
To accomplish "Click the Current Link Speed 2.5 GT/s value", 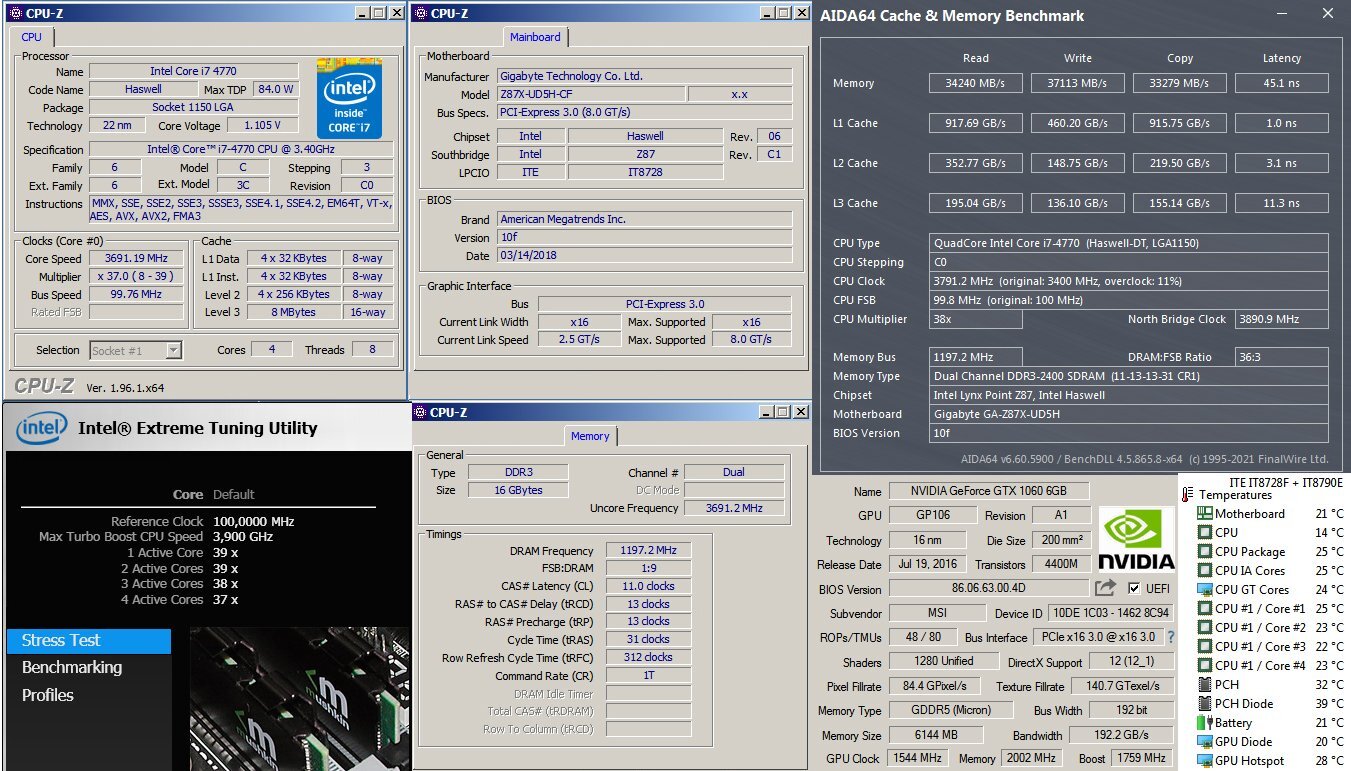I will pos(579,340).
